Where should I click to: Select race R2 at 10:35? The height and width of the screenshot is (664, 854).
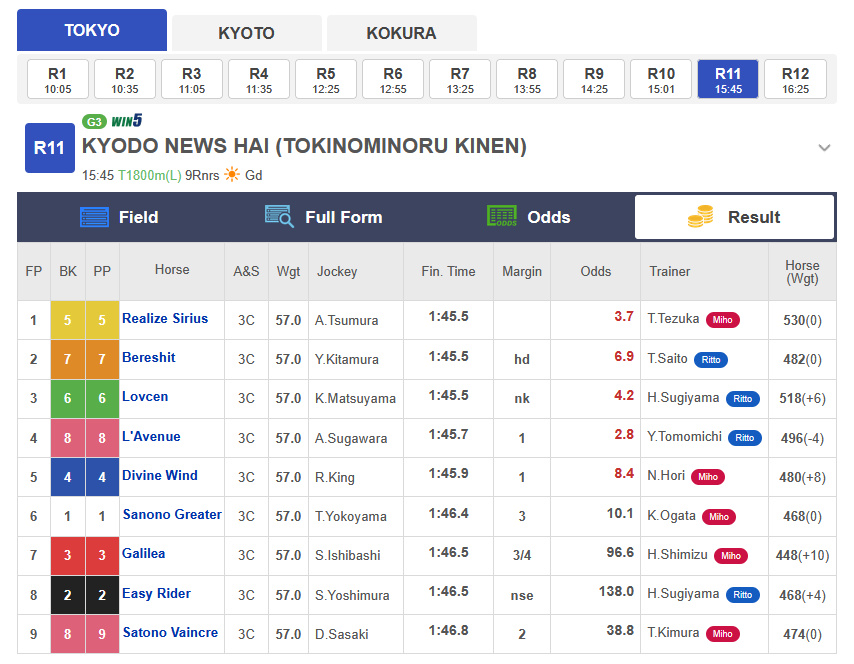(125, 80)
